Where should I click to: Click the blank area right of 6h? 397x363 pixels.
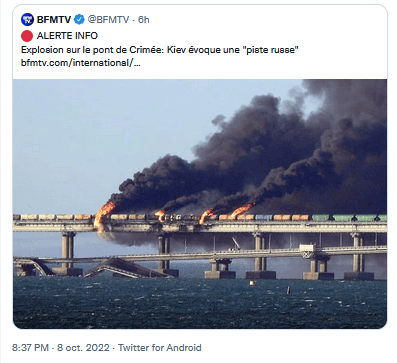267,20
